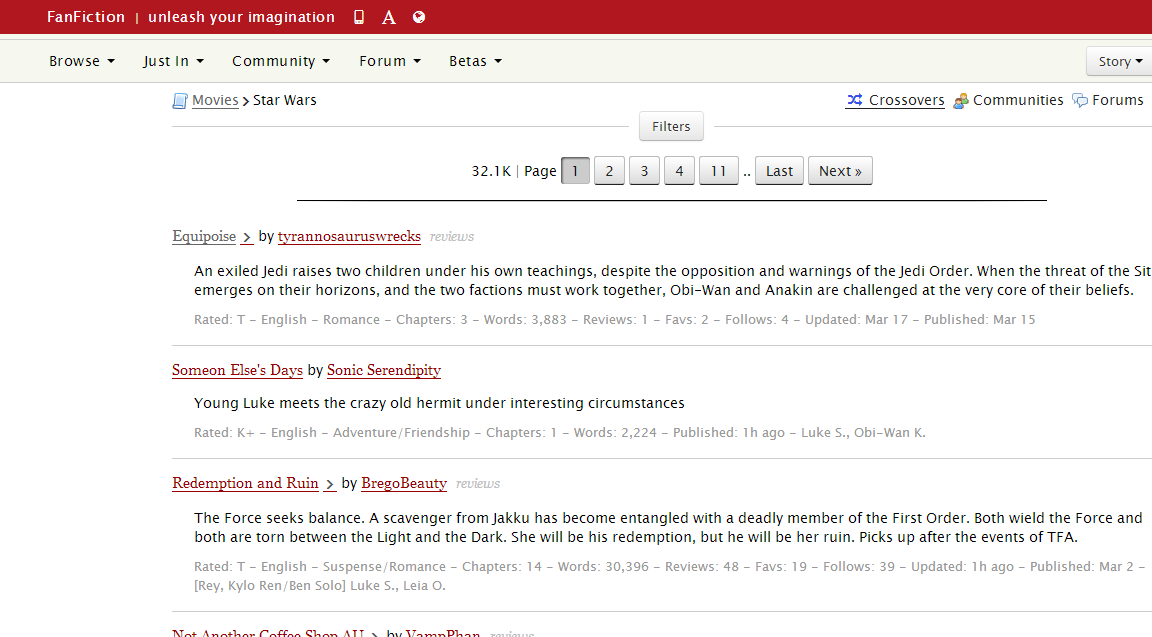Image resolution: width=1152 pixels, height=637 pixels.
Task: Open the story Someon Else's Days
Action: click(237, 370)
